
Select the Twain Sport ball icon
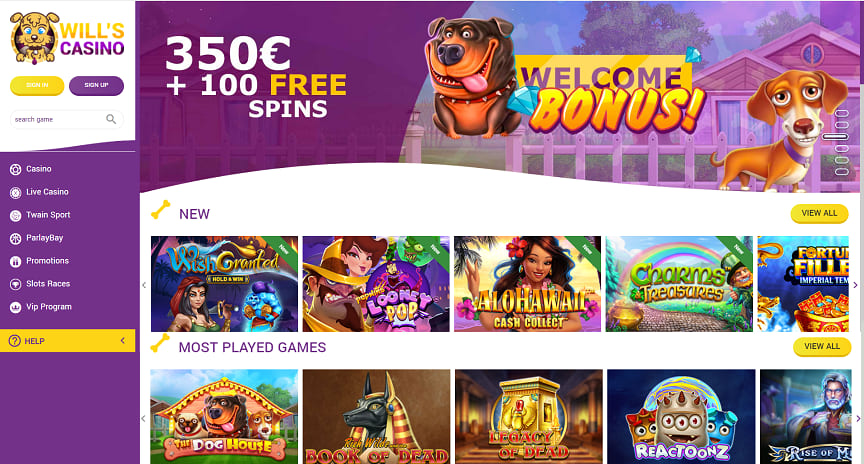click(x=15, y=216)
